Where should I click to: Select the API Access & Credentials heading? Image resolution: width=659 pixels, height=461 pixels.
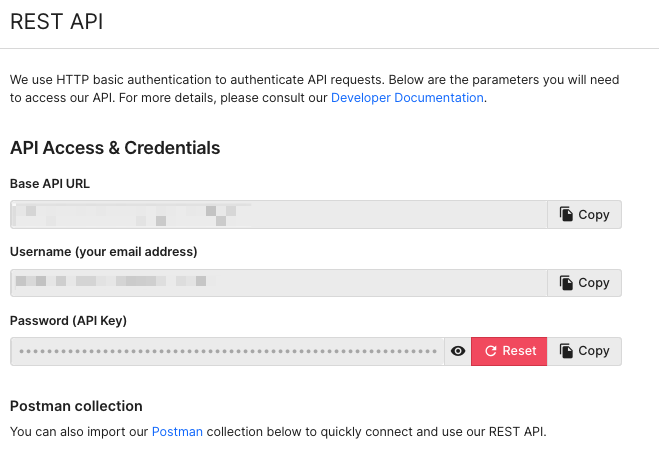point(115,148)
